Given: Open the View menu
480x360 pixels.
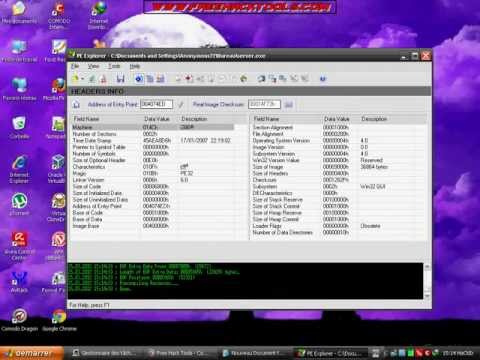Looking at the screenshot, I should point(94,66).
